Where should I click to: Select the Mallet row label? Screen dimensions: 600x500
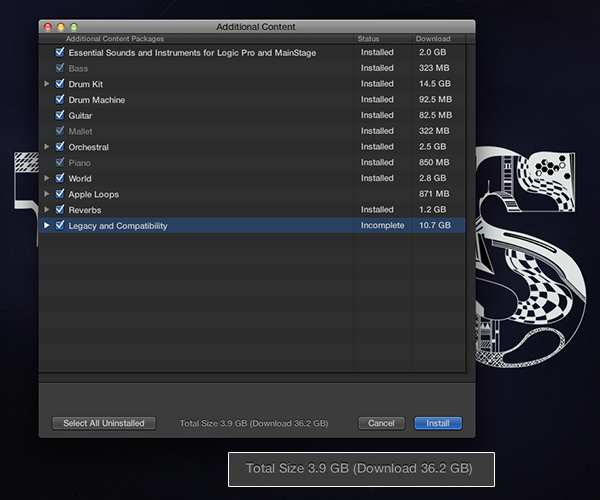pos(80,131)
